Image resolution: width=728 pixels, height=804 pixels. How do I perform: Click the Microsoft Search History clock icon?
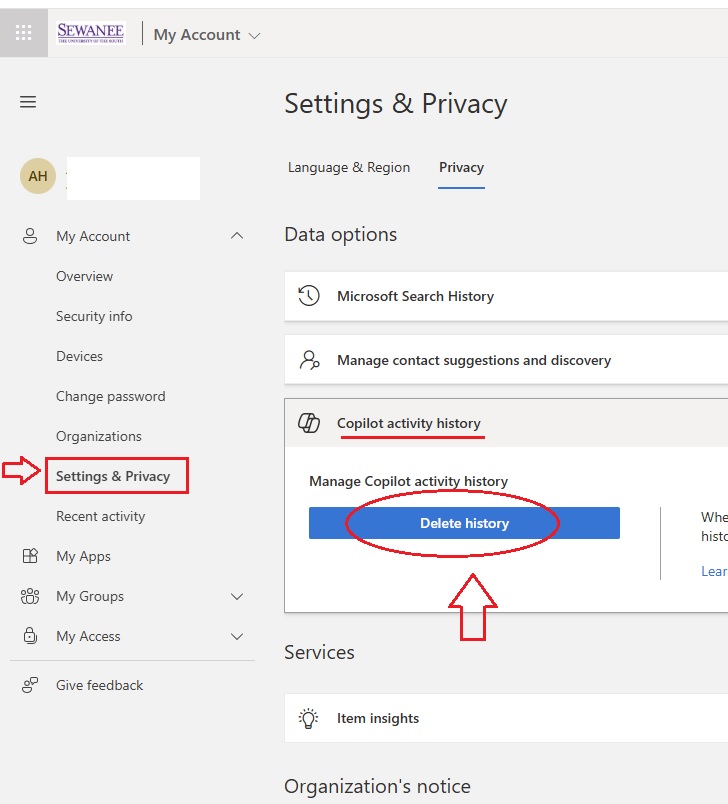coord(310,296)
